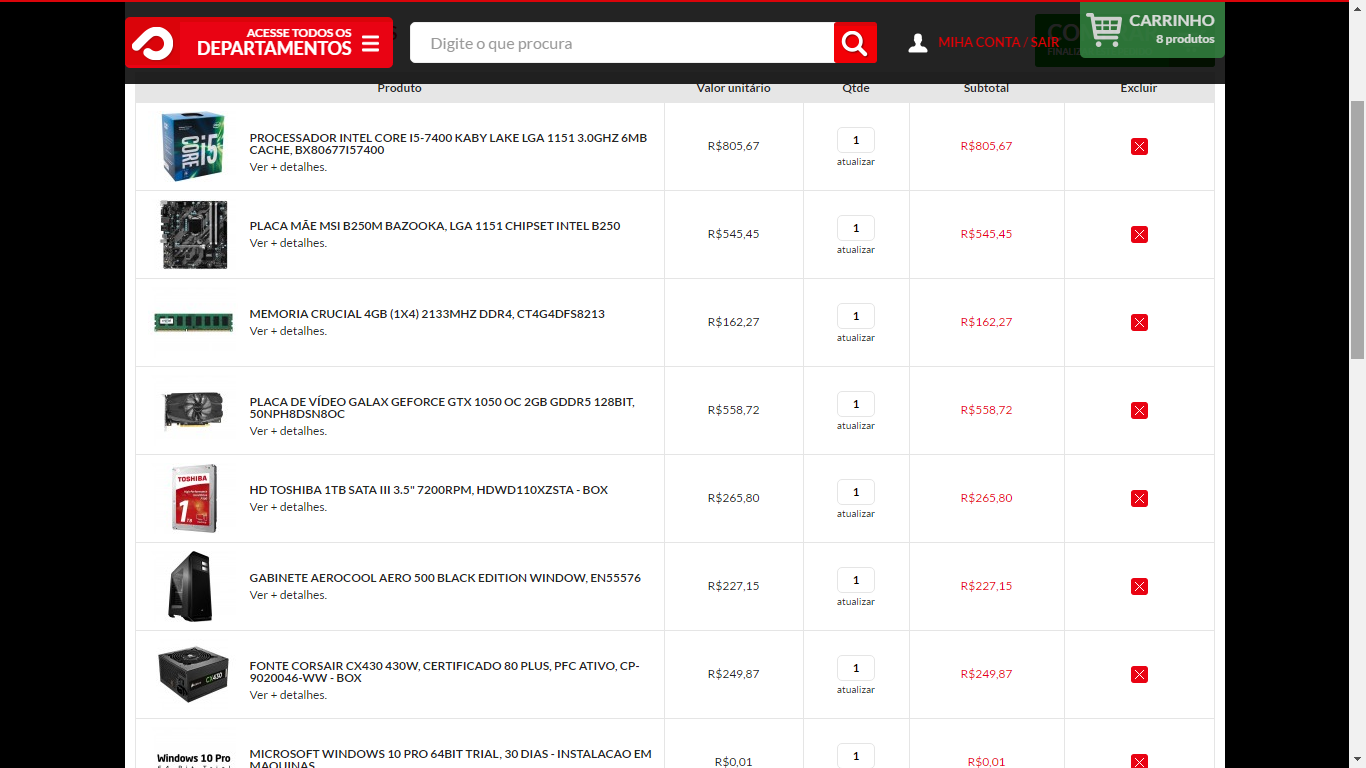This screenshot has width=1366, height=768.
Task: Click the user account silhouette icon
Action: click(x=918, y=43)
